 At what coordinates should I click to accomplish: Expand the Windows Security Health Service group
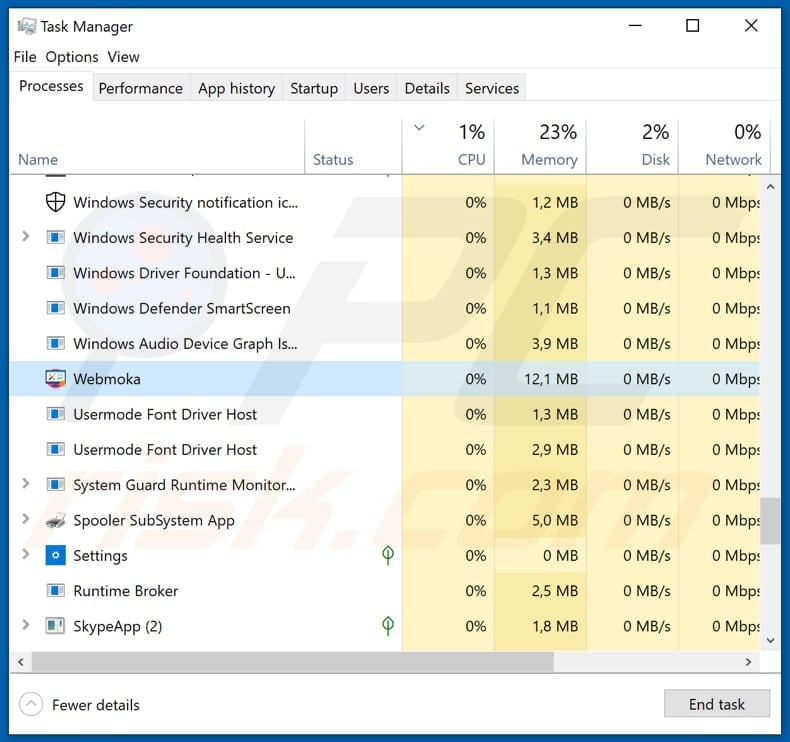pyautogui.click(x=26, y=236)
